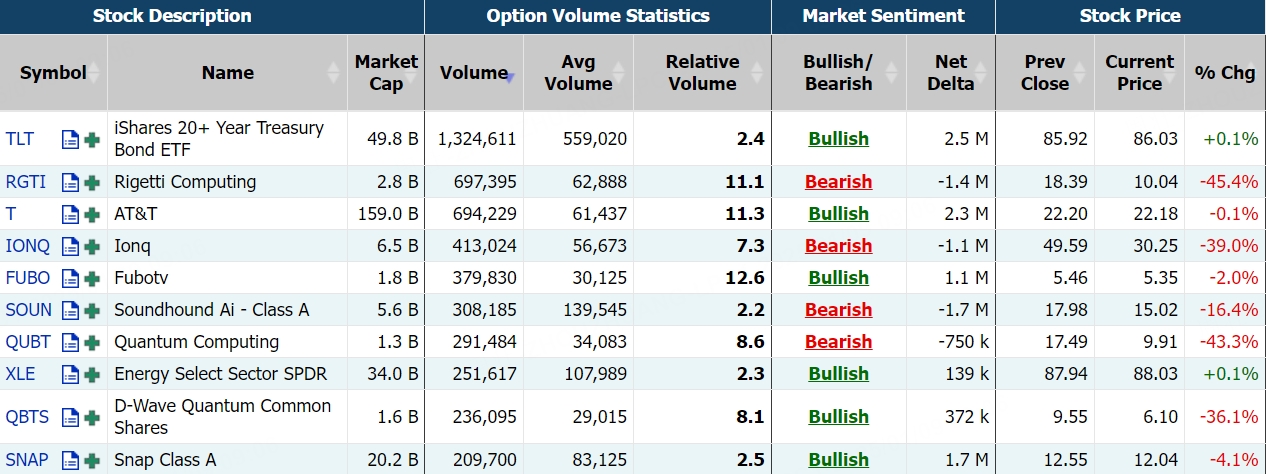Open the IONQ detail page icon
This screenshot has height=474, width=1266.
coord(70,246)
